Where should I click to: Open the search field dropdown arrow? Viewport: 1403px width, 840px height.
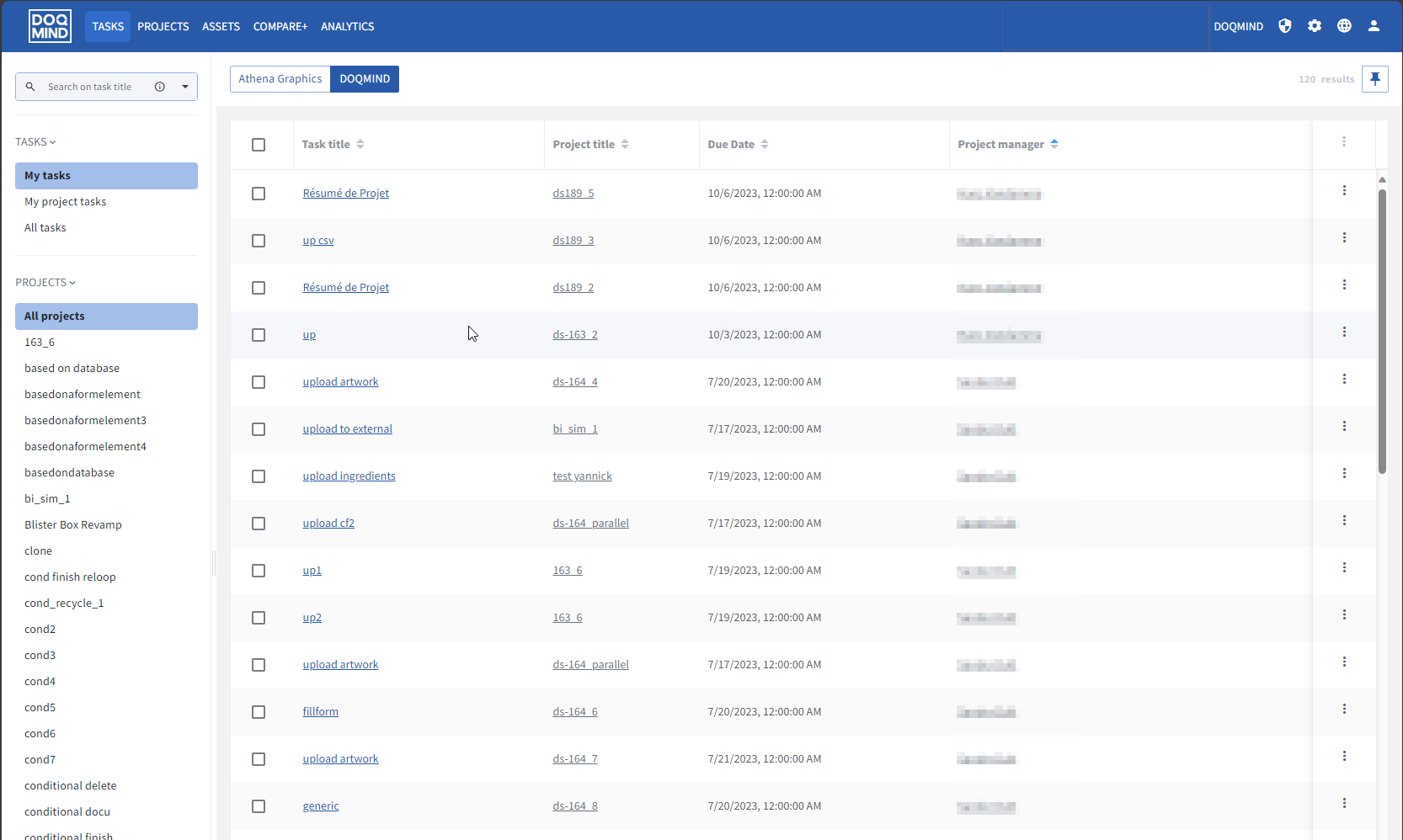tap(185, 87)
